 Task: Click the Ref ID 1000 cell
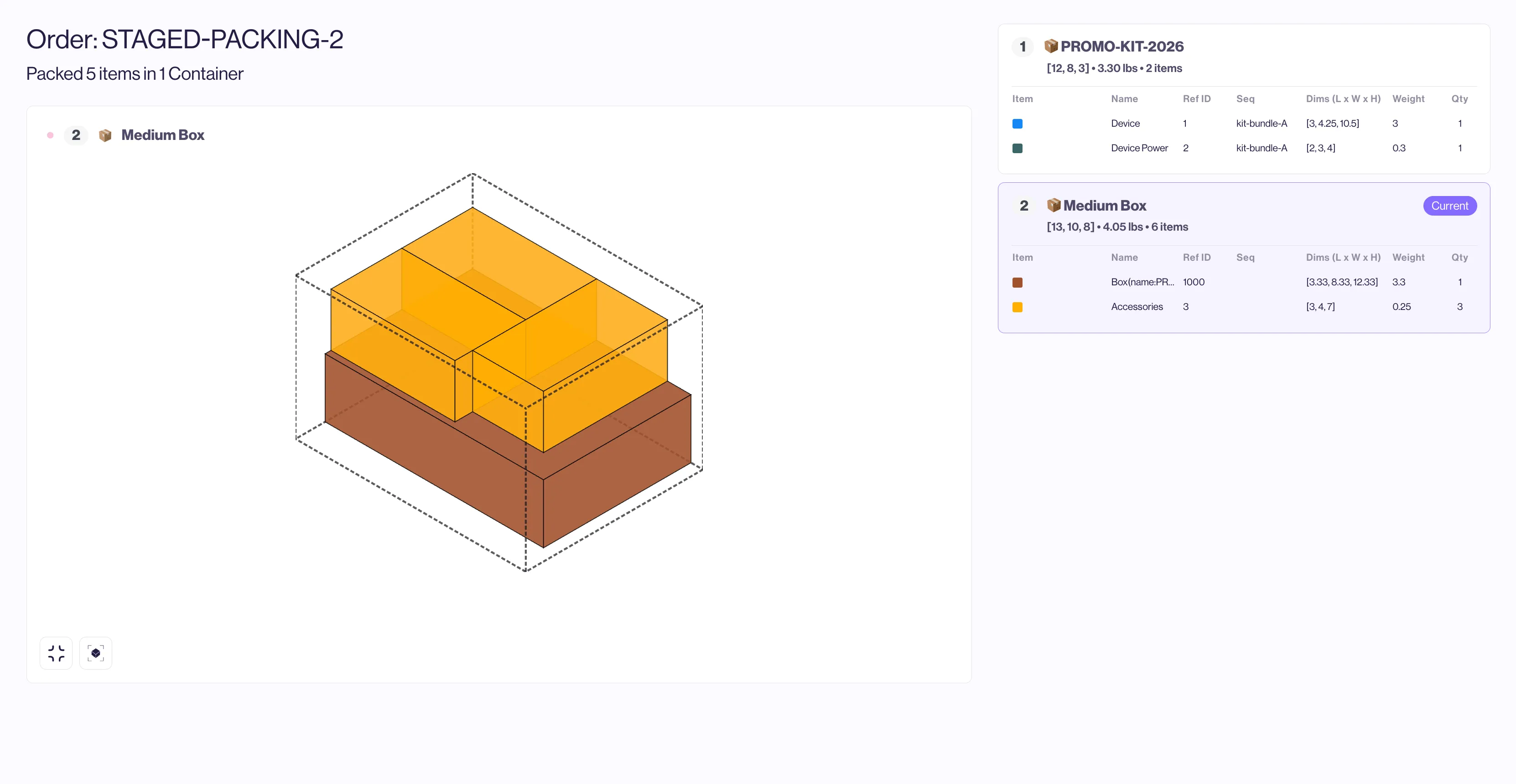[1194, 282]
